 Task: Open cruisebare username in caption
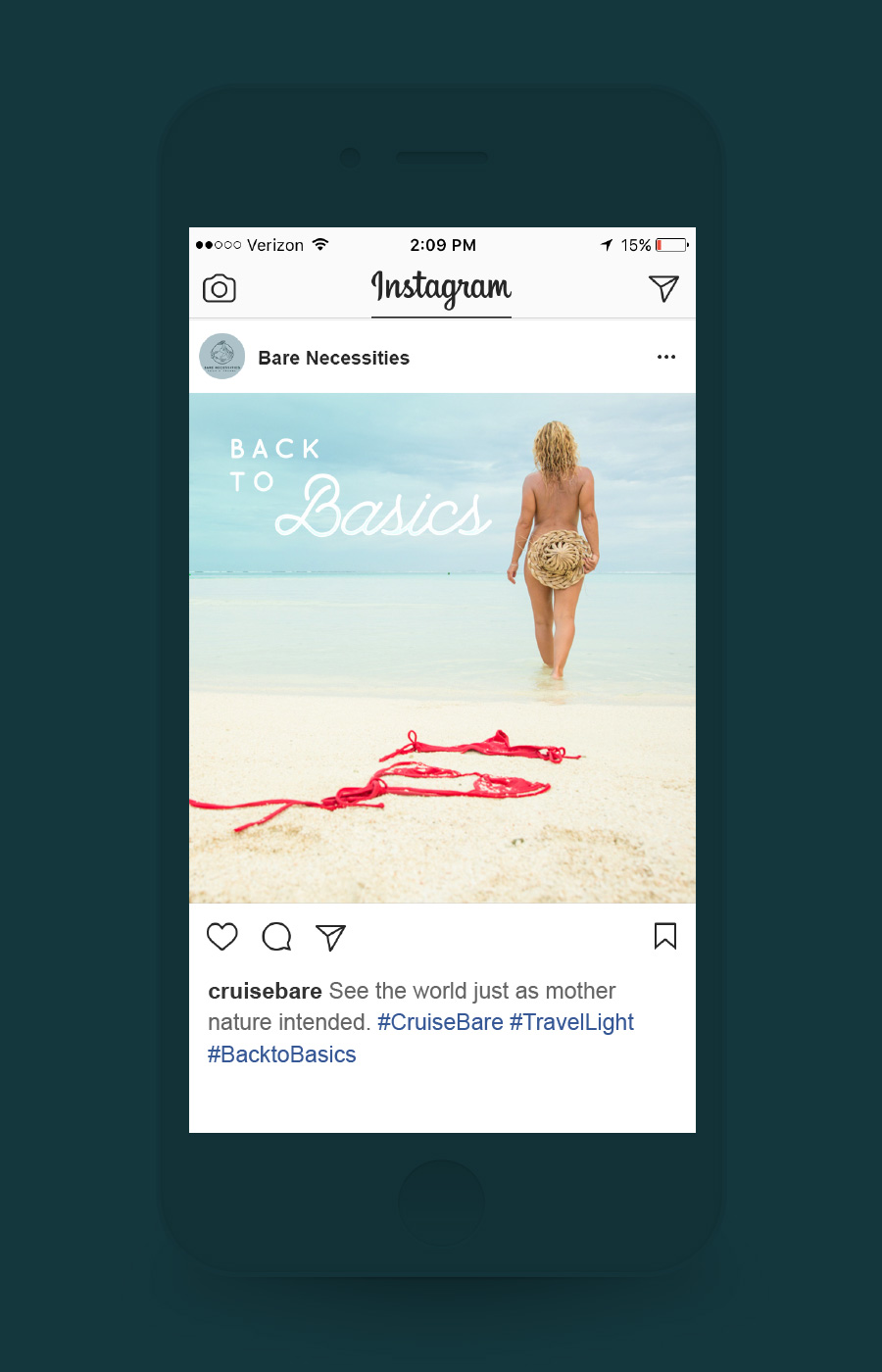(265, 991)
